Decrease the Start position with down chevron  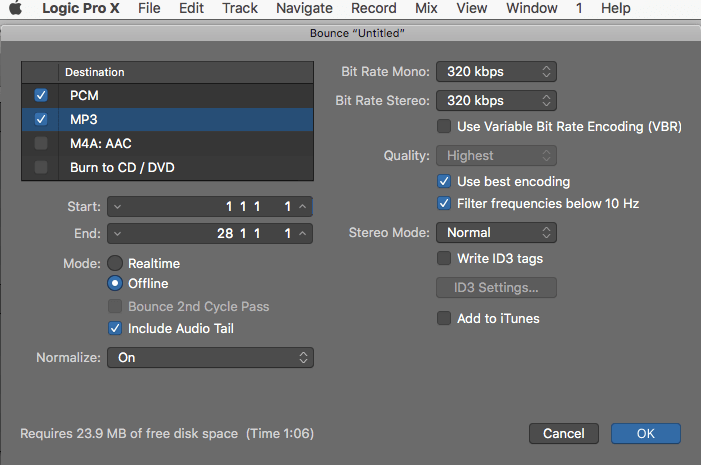117,207
